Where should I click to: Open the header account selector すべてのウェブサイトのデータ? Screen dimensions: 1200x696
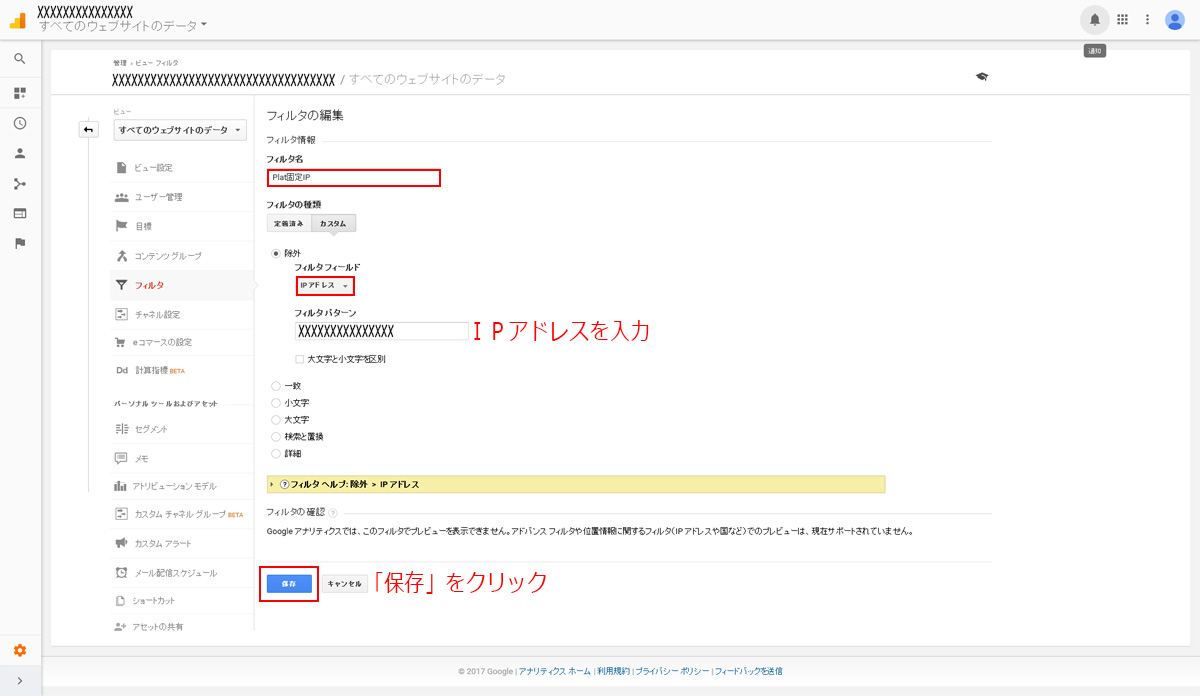tap(123, 26)
